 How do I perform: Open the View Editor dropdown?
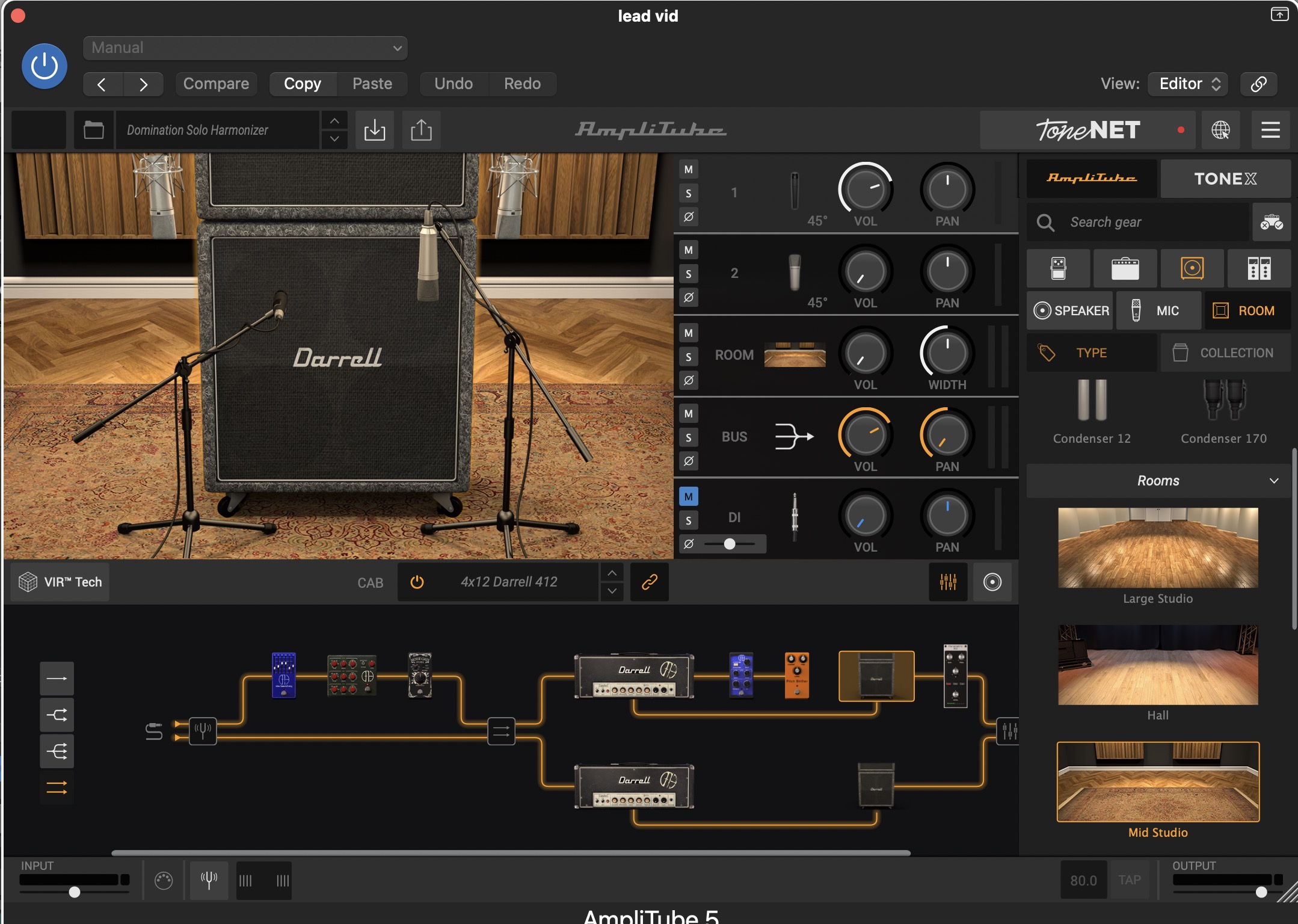pyautogui.click(x=1188, y=84)
